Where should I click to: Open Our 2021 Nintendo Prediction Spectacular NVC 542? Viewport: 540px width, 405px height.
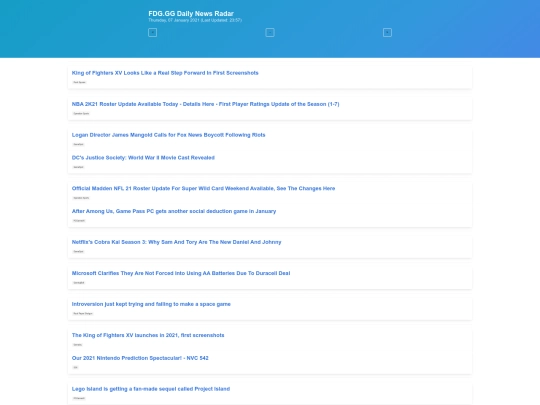tap(140, 358)
